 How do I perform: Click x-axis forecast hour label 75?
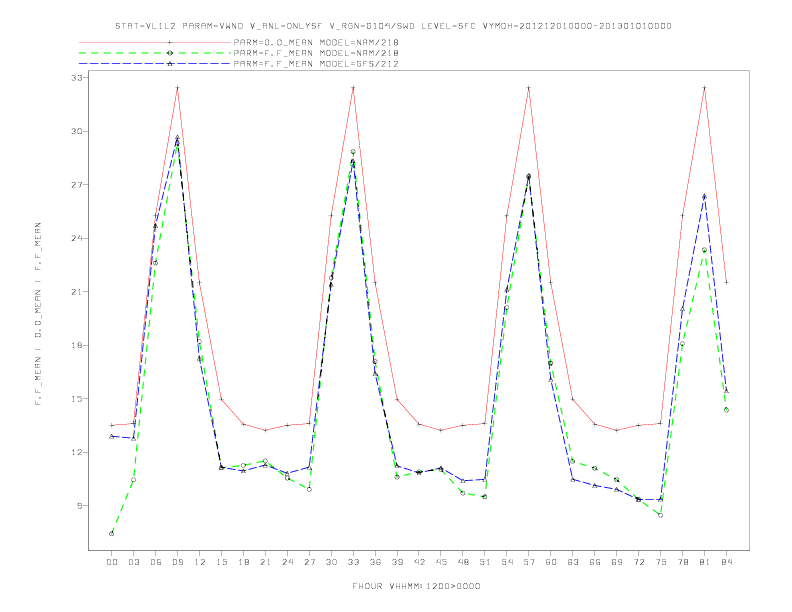(x=661, y=562)
